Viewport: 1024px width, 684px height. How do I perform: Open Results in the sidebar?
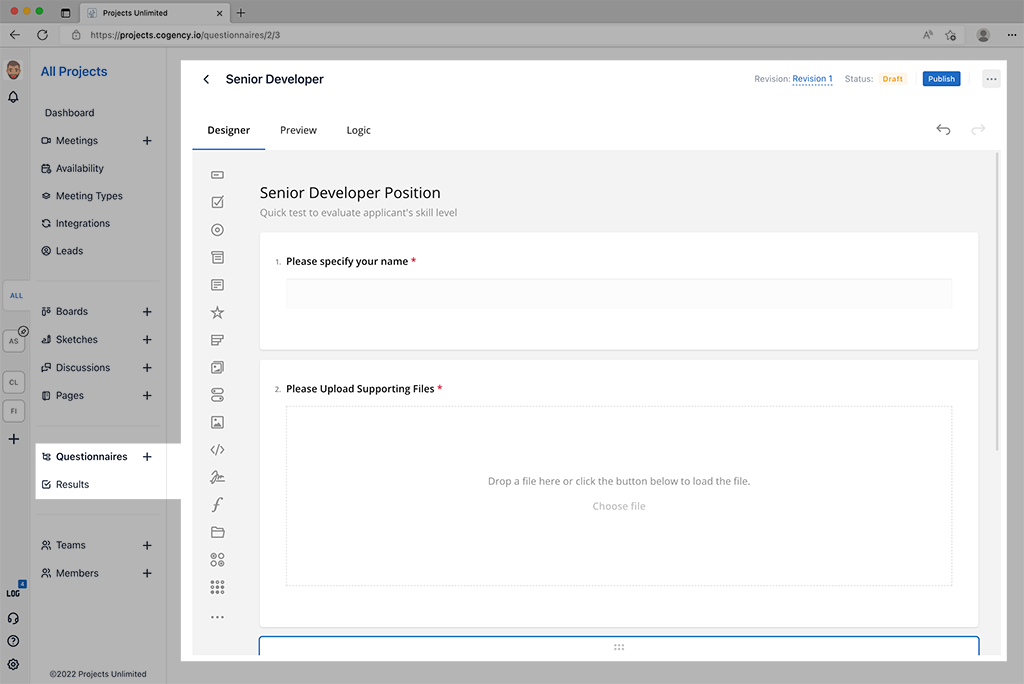tap(72, 484)
